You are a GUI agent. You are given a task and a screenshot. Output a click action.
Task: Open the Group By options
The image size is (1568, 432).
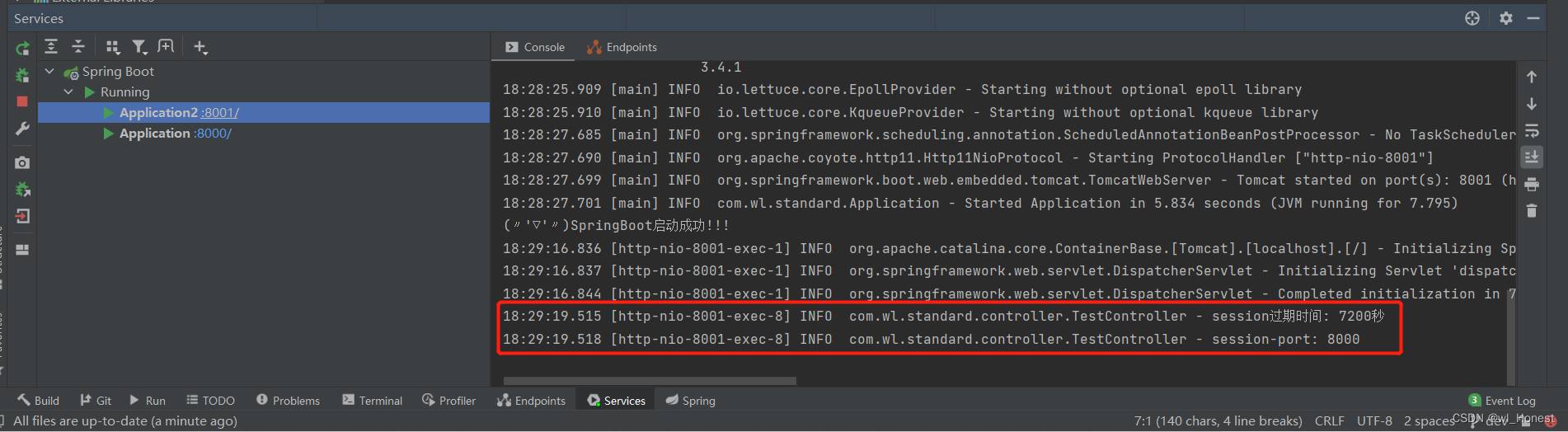113,47
